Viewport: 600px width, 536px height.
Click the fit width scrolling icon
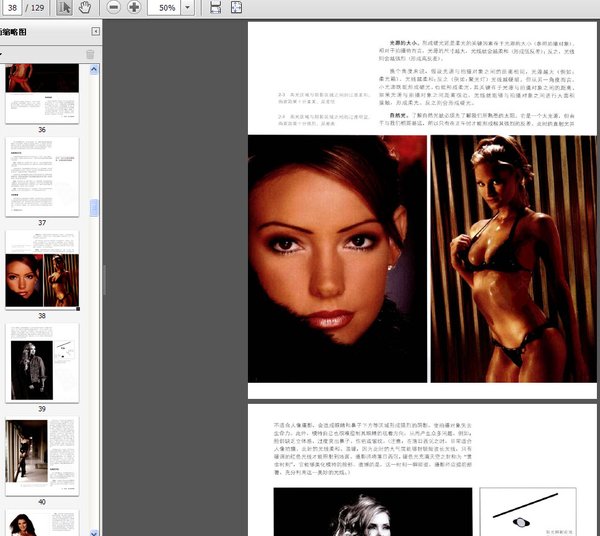[x=215, y=7]
